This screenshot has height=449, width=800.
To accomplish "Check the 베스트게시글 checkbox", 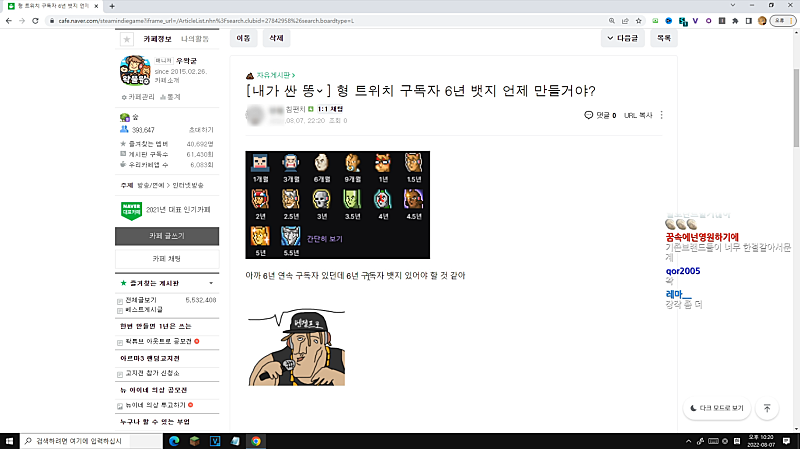I will pyautogui.click(x=121, y=310).
